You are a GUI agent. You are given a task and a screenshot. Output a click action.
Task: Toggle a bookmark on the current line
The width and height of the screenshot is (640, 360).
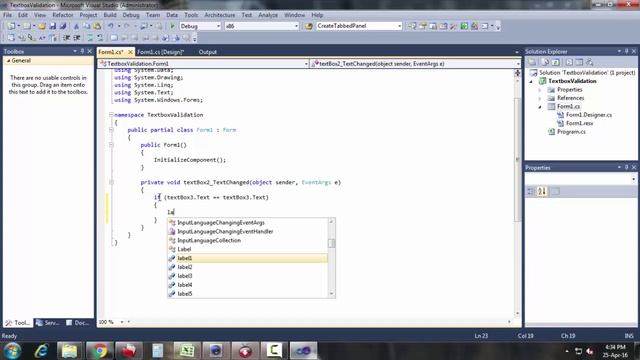coord(113,38)
